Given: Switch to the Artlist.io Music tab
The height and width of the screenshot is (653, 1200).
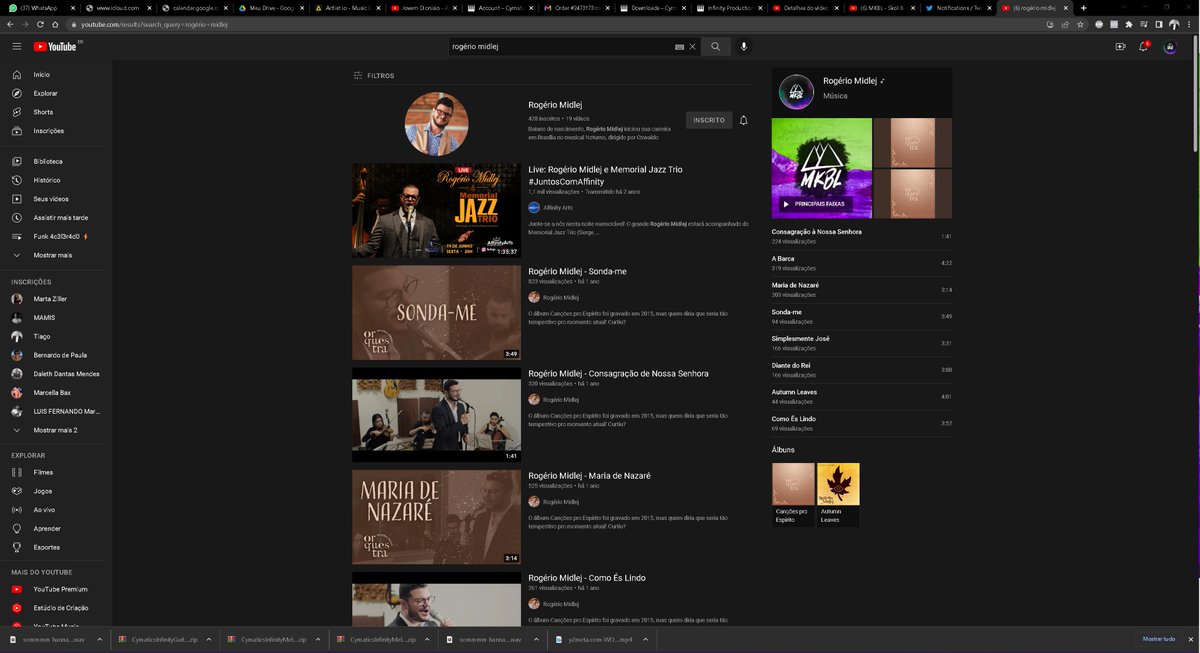Looking at the screenshot, I should (x=349, y=7).
